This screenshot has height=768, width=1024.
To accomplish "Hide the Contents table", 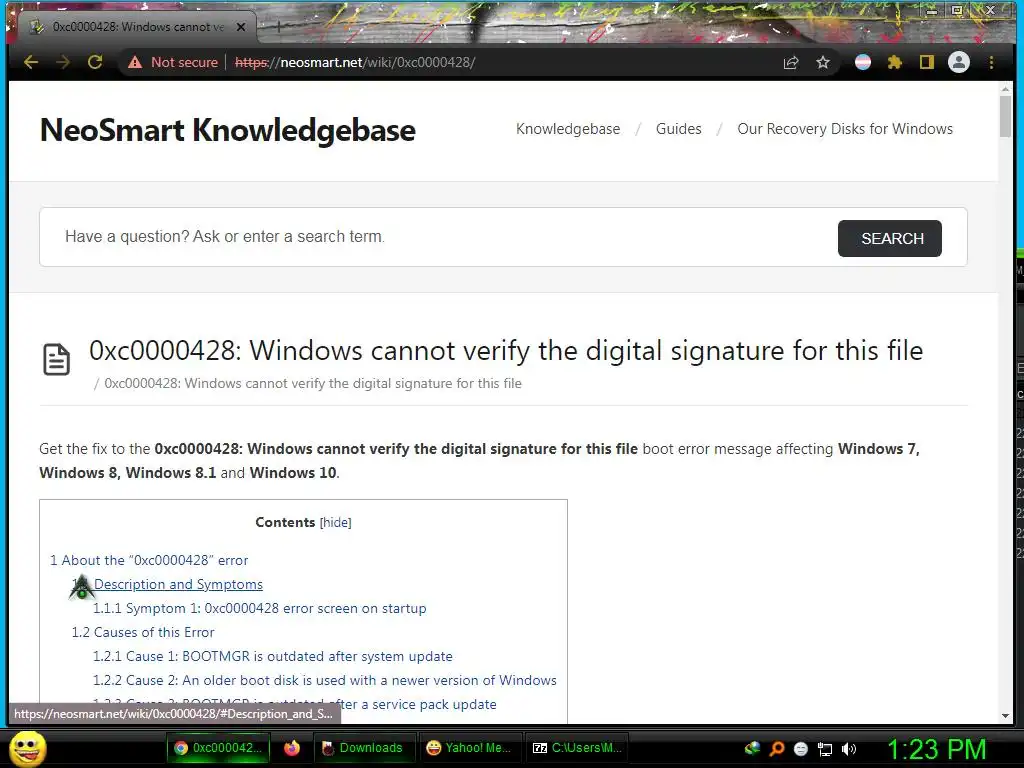I will tap(335, 522).
